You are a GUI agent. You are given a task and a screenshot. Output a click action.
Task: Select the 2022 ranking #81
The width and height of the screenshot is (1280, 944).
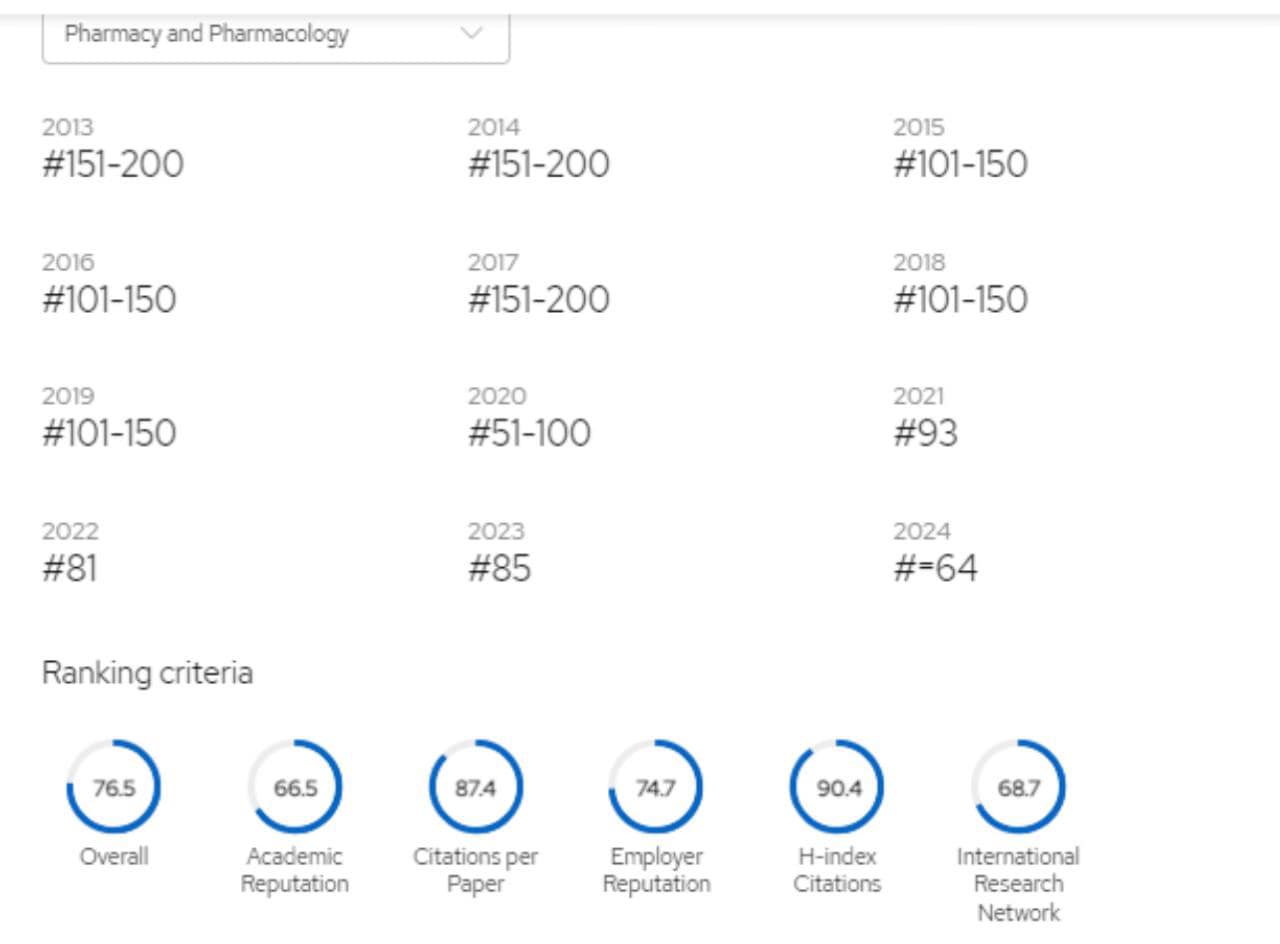70,568
